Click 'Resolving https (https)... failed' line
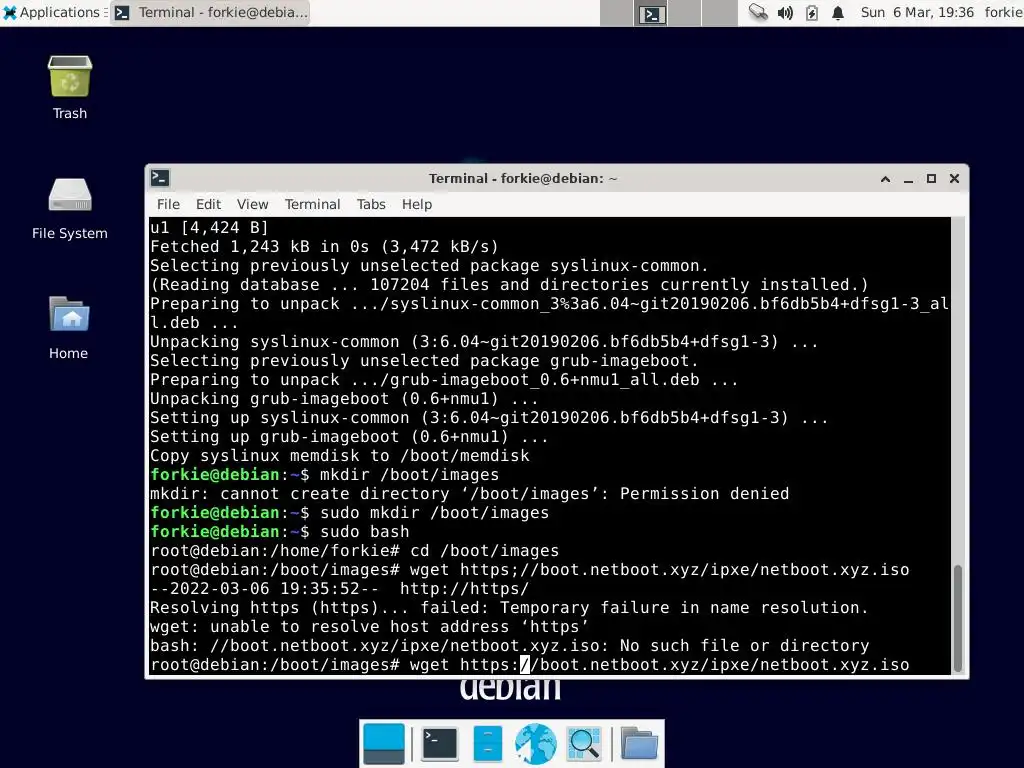1024x768 pixels. 509,608
